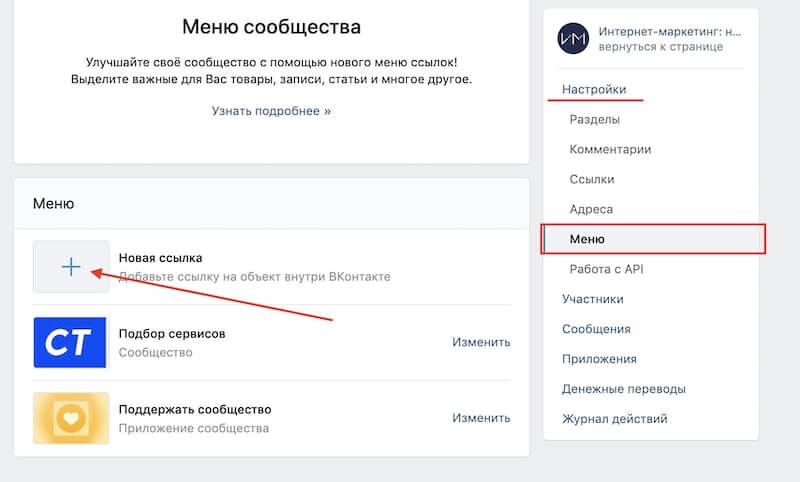Select Разделы in settings sidebar

click(594, 120)
